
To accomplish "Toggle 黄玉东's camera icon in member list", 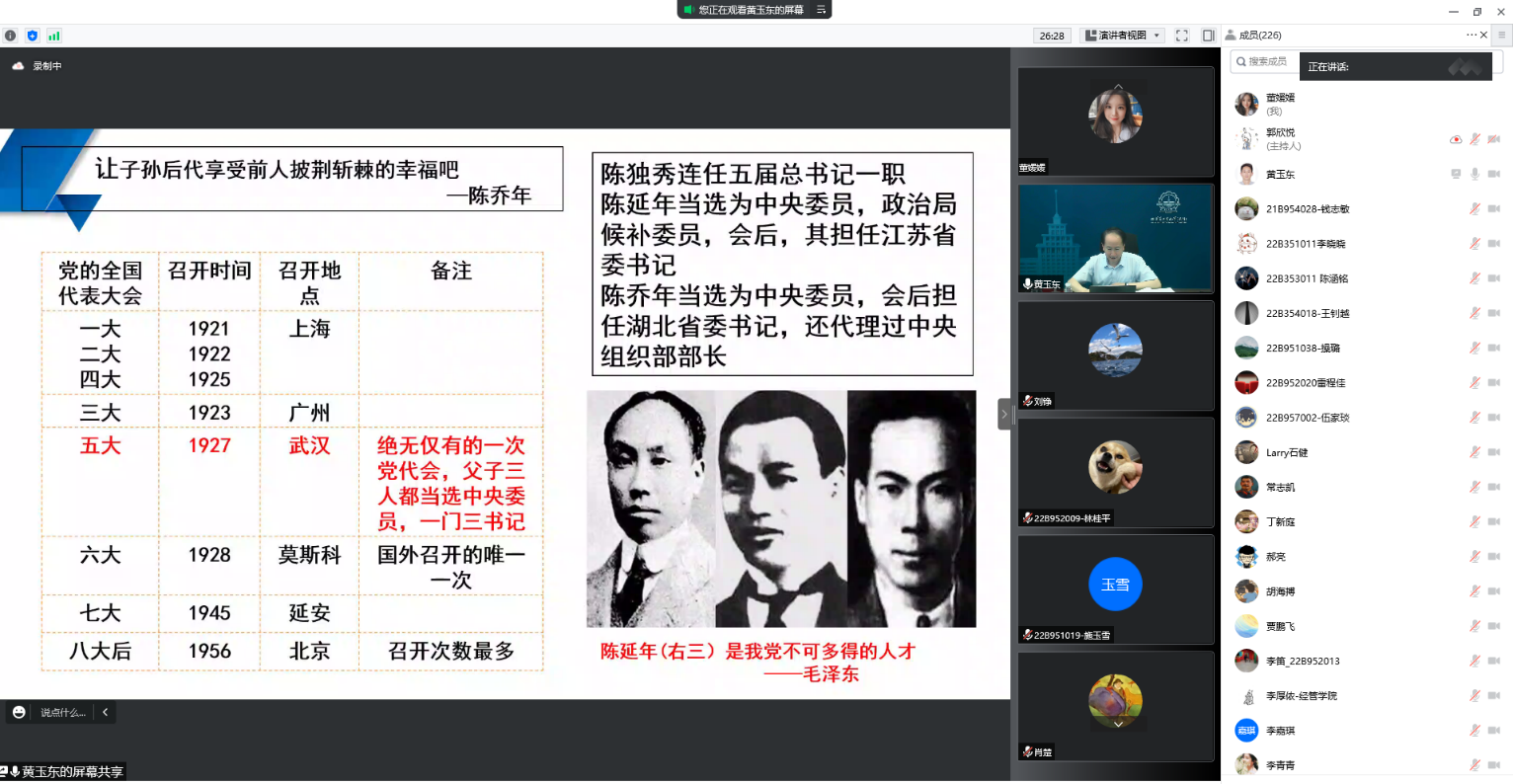I will click(x=1495, y=174).
